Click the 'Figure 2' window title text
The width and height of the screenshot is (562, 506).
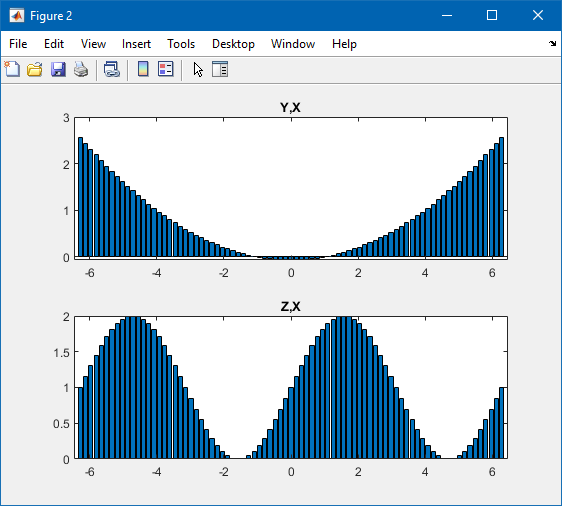click(x=51, y=16)
